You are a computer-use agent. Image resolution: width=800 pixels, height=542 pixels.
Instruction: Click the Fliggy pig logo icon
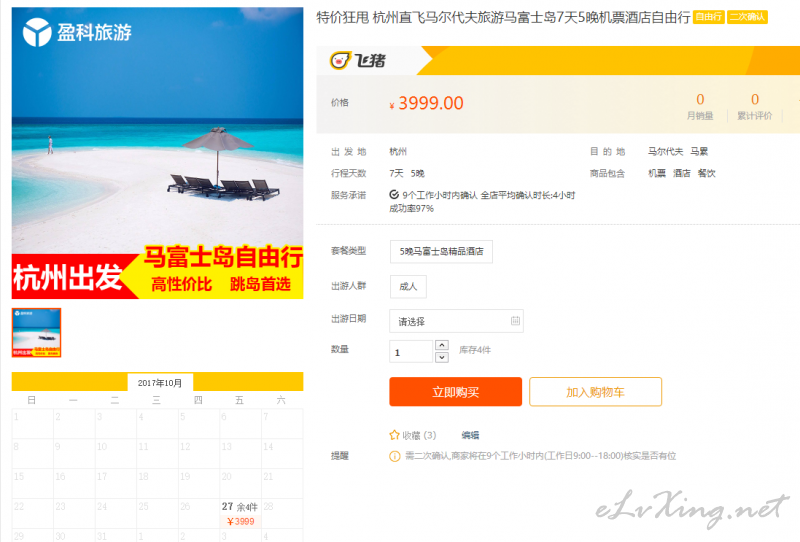340,60
